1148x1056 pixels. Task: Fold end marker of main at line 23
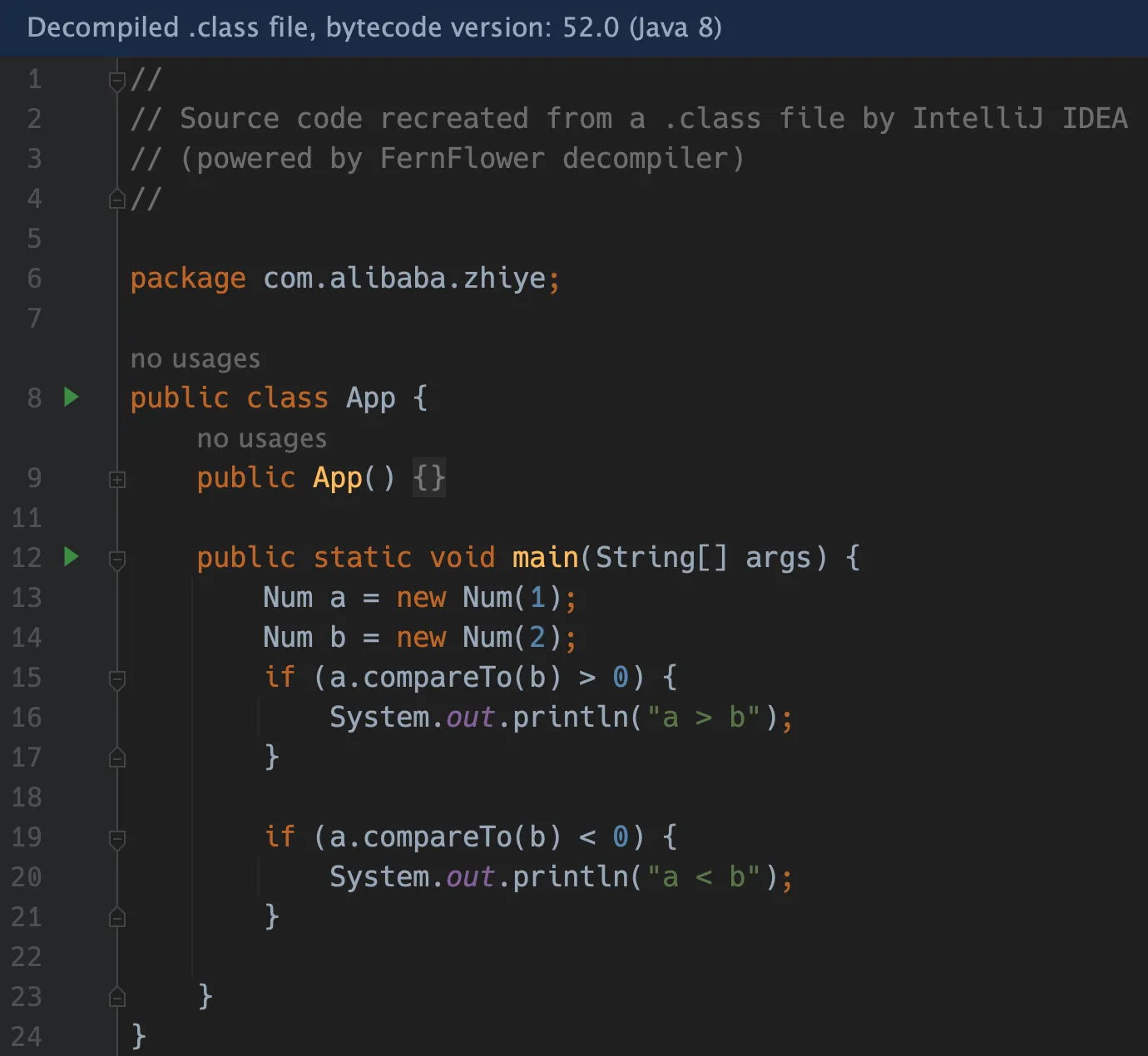coord(117,997)
